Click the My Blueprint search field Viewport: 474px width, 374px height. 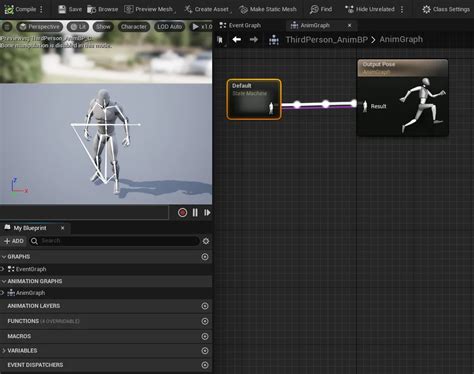[114, 241]
